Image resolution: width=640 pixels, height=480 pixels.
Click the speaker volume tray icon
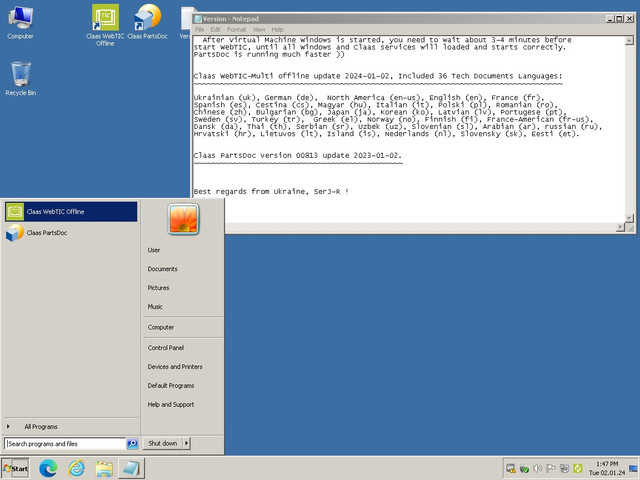coord(538,468)
